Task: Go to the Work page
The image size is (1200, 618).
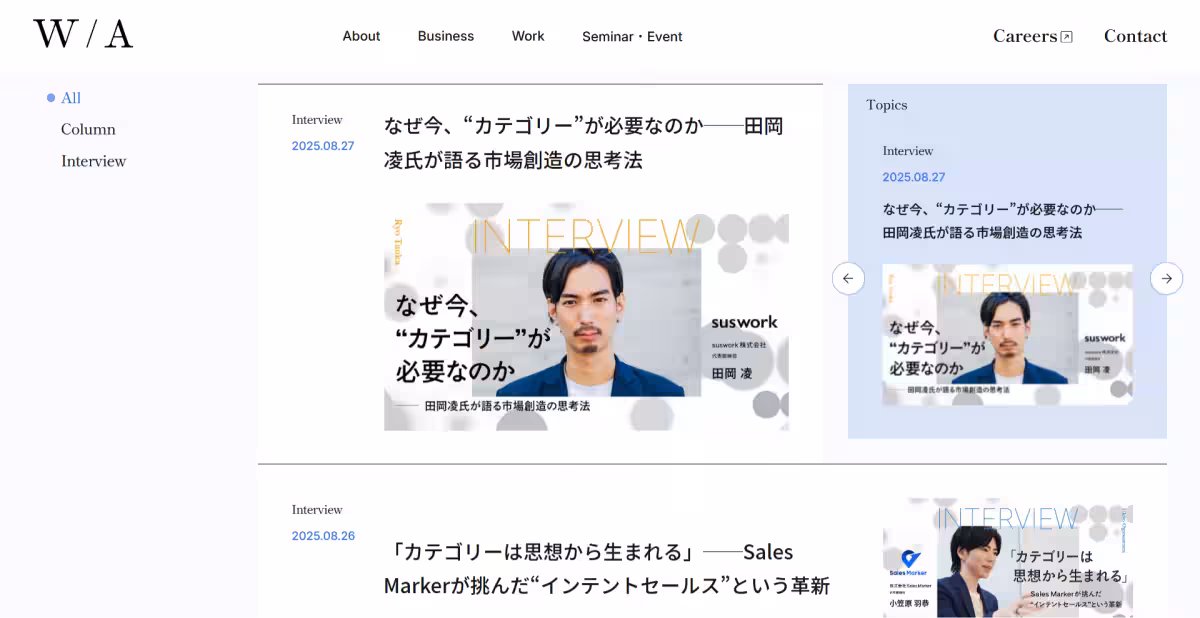Action: click(x=528, y=36)
